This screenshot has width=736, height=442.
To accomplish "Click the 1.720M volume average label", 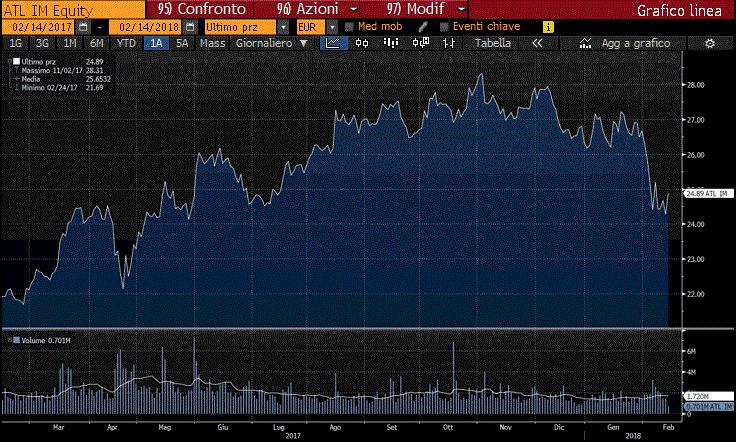I will [x=708, y=396].
